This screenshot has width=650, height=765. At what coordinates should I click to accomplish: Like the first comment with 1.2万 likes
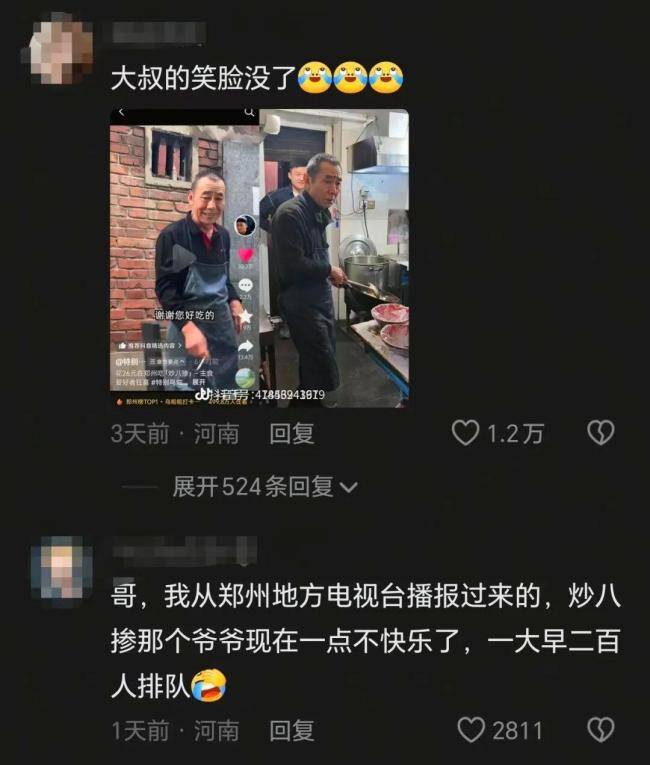pyautogui.click(x=465, y=433)
